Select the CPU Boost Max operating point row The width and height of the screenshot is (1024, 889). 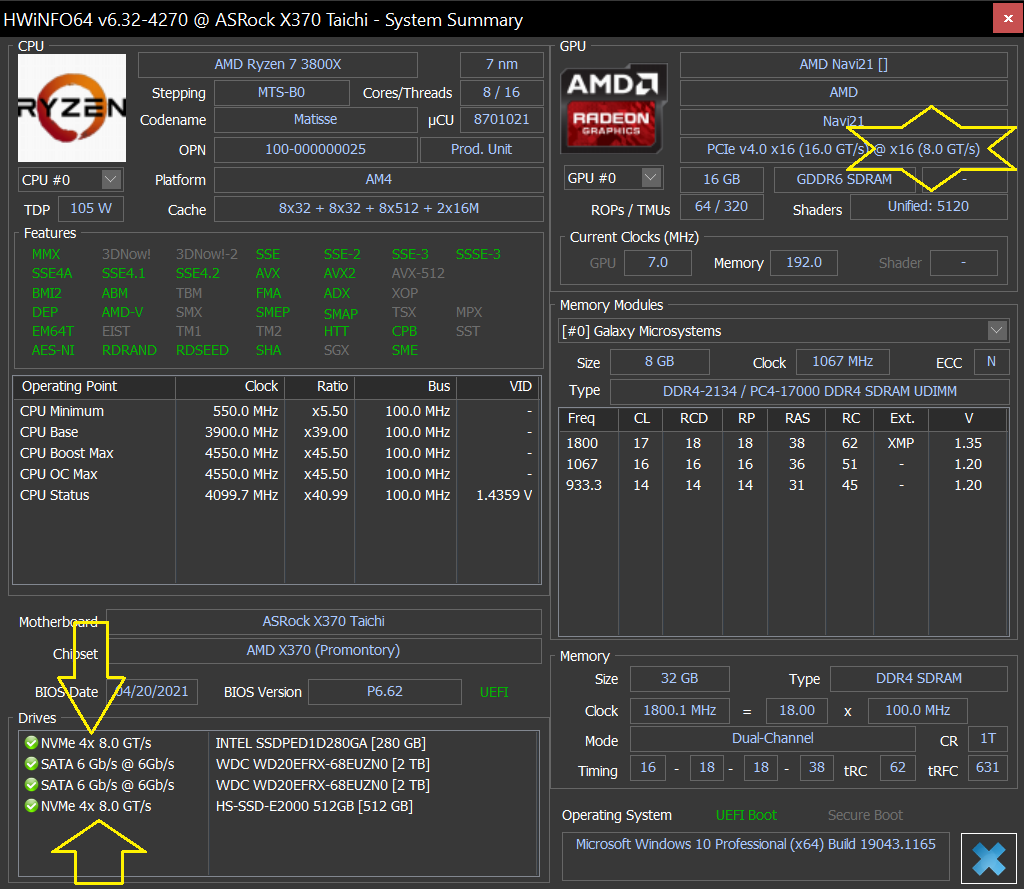point(276,453)
